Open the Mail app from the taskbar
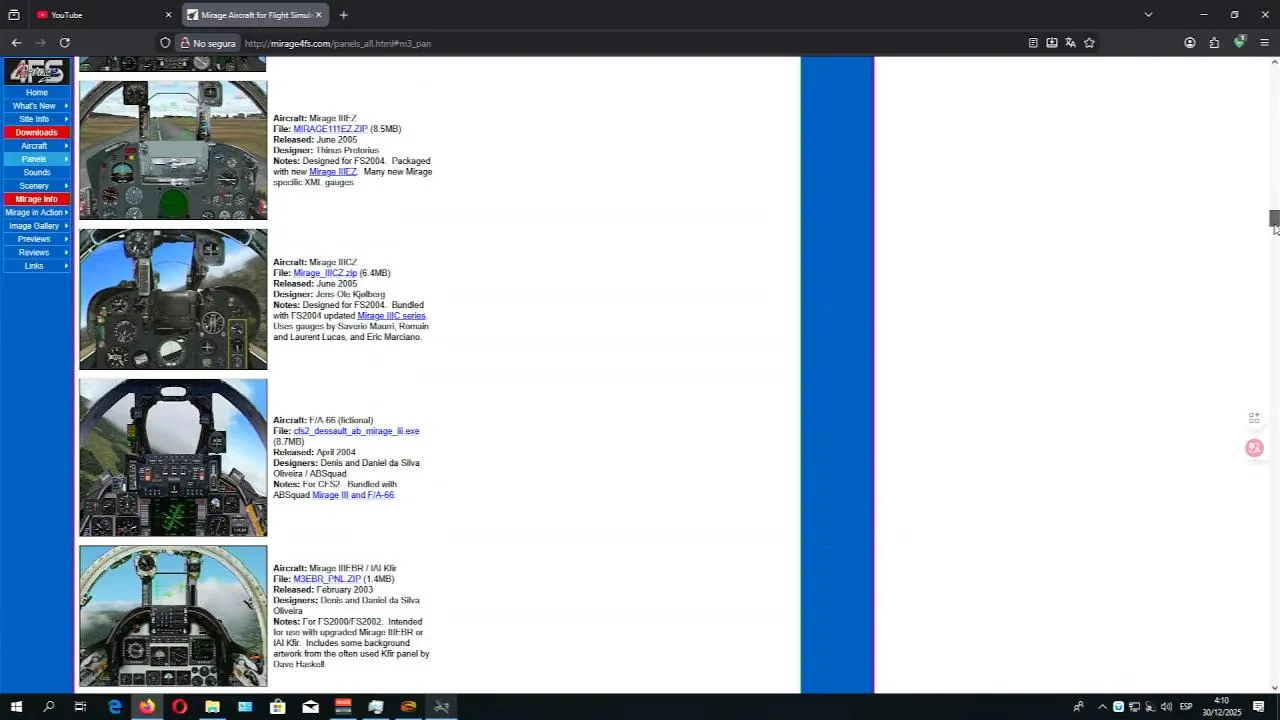Viewport: 1280px width, 720px height. pyautogui.click(x=310, y=707)
